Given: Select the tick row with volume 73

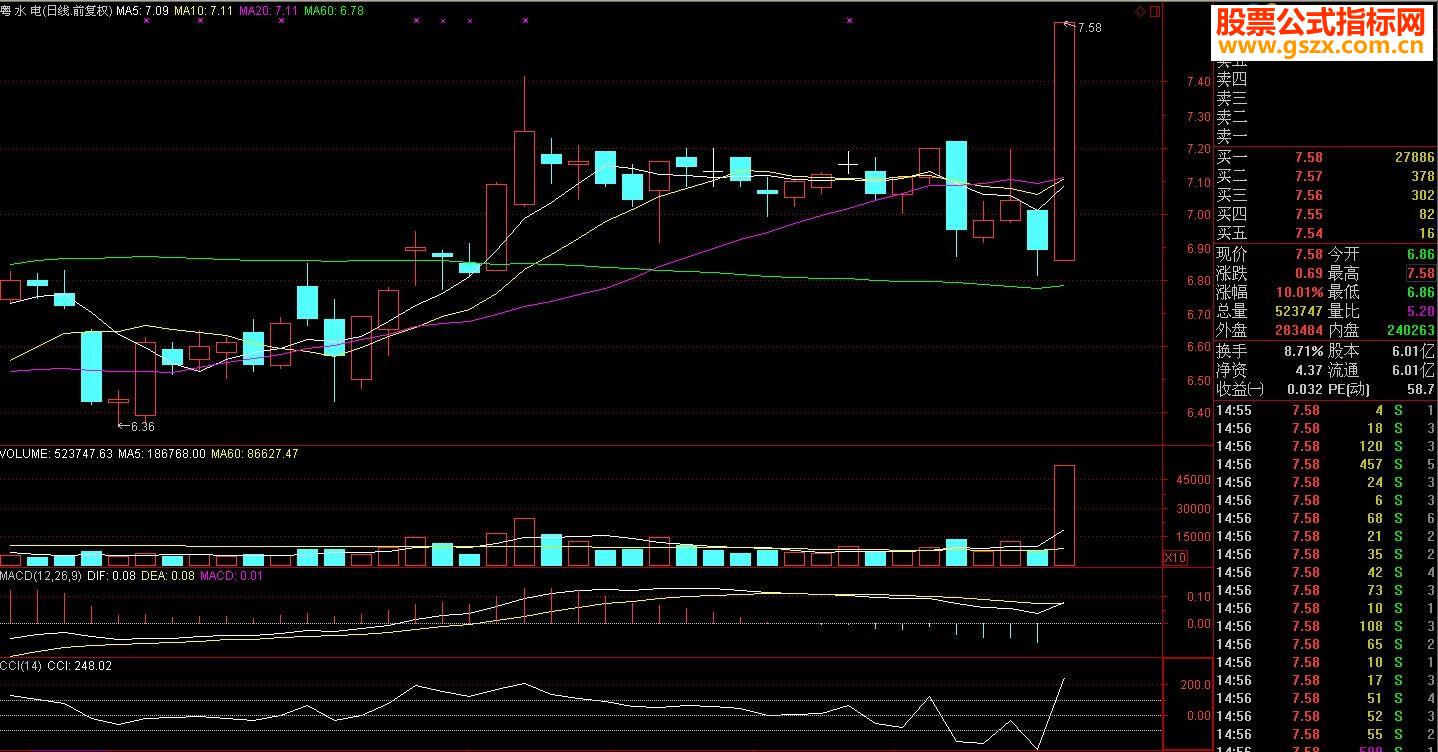Looking at the screenshot, I should coord(1325,591).
